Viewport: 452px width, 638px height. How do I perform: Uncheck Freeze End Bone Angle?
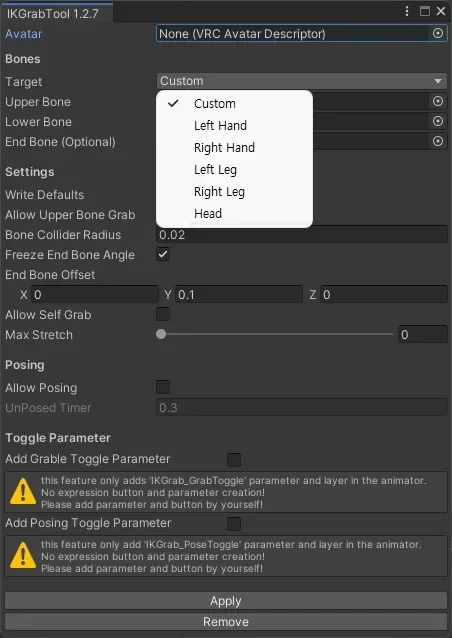(163, 255)
